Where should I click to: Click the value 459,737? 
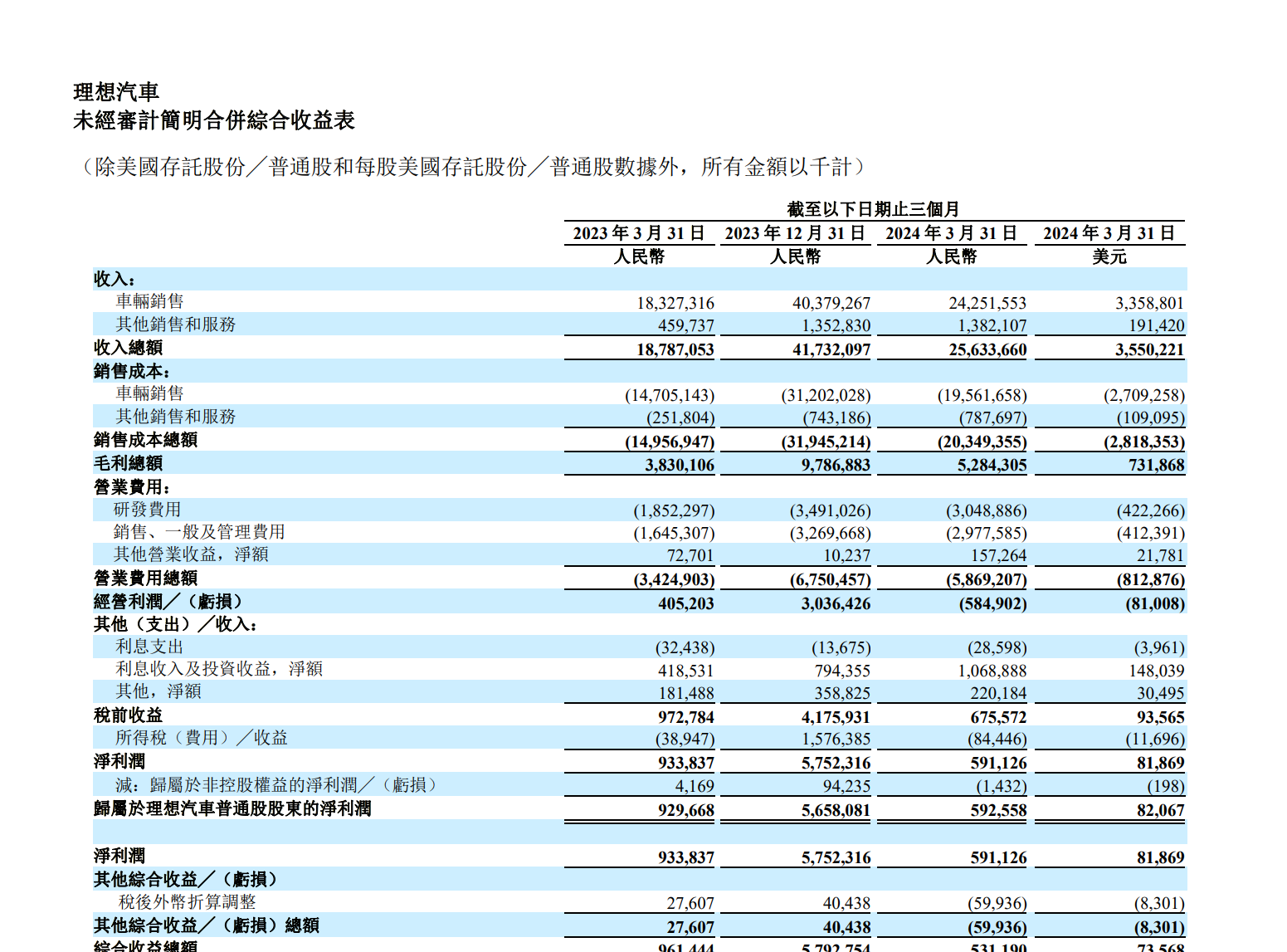click(685, 325)
